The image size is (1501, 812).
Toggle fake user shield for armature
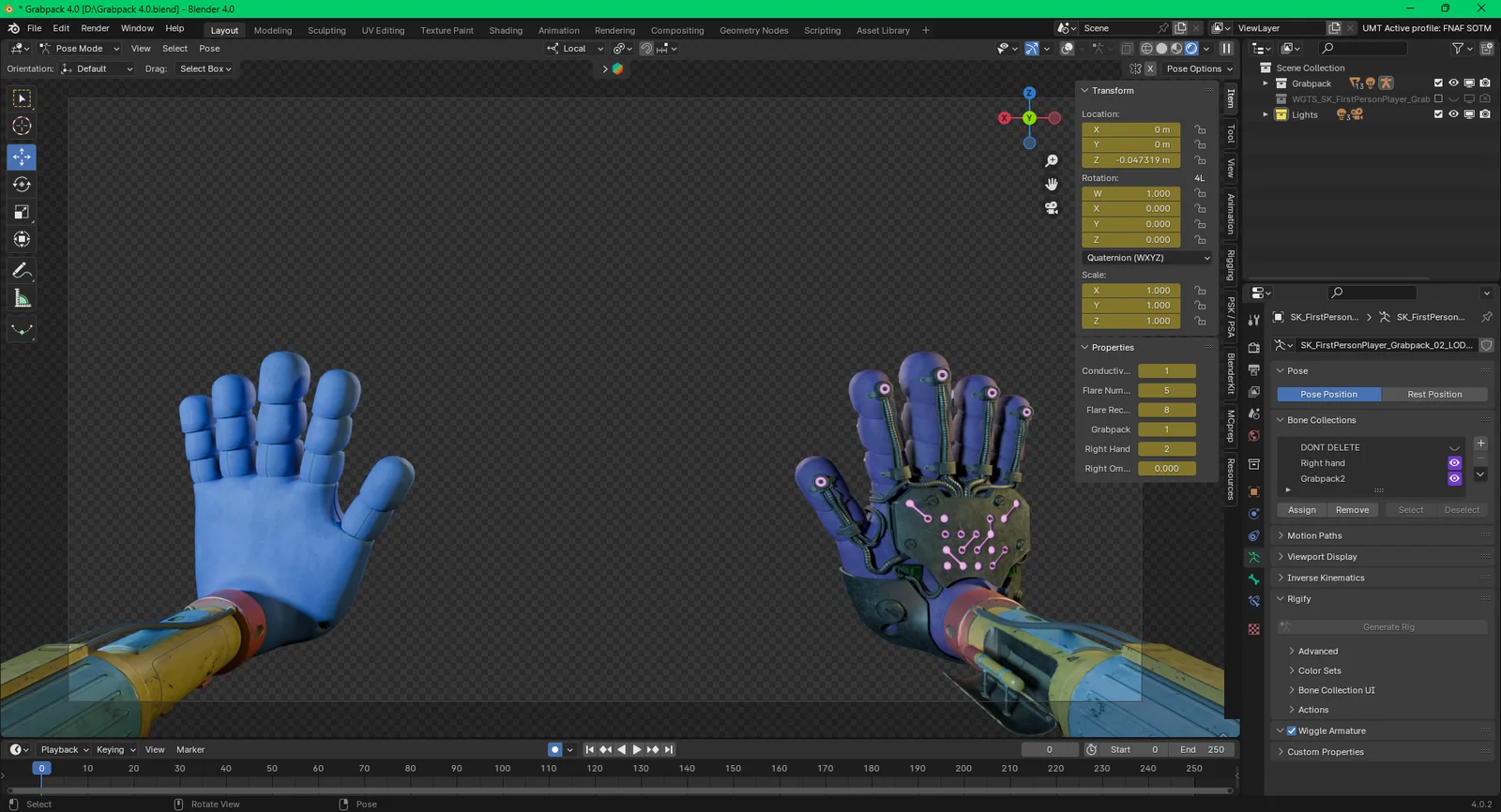coord(1486,345)
